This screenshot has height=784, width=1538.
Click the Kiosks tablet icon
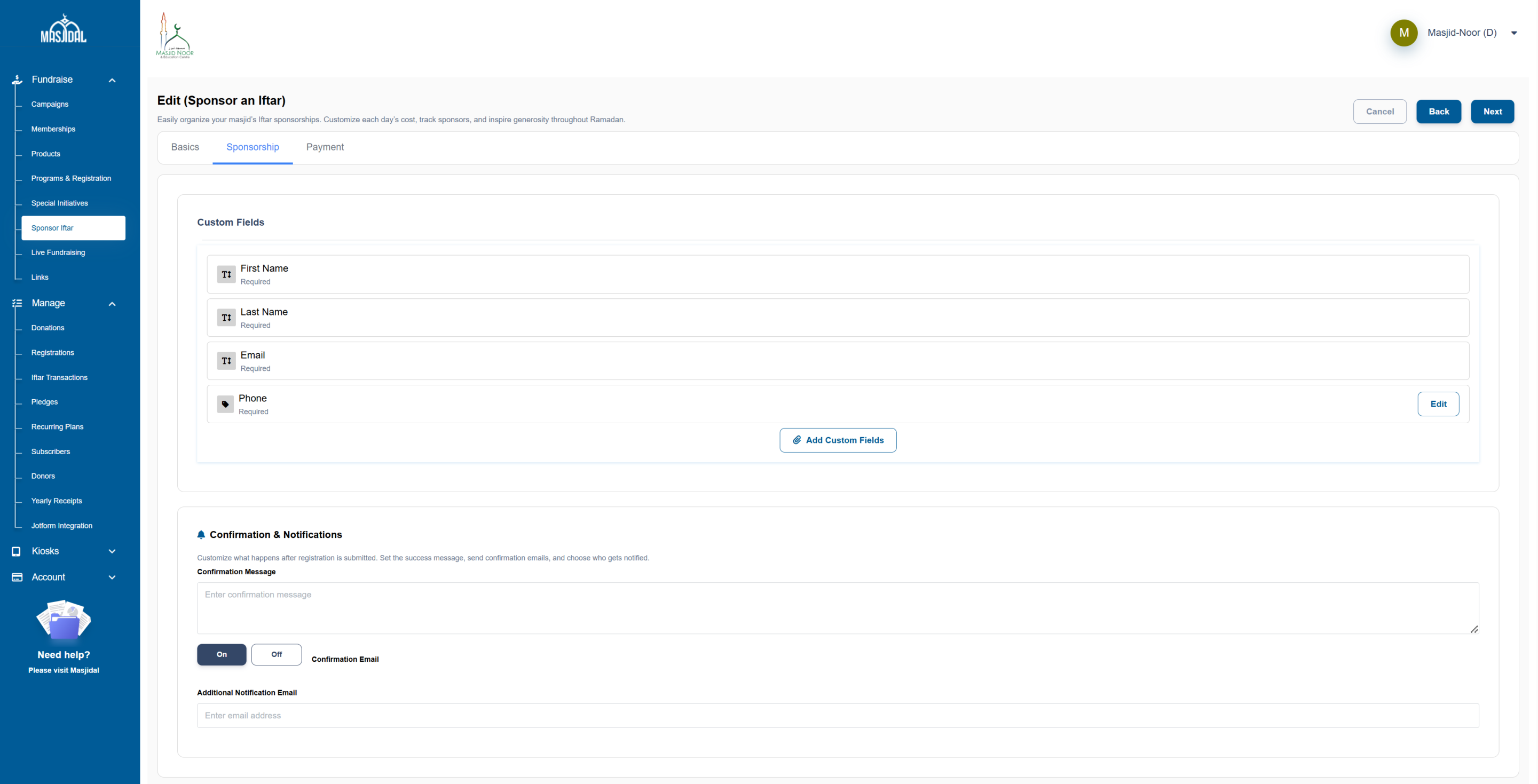[16, 551]
